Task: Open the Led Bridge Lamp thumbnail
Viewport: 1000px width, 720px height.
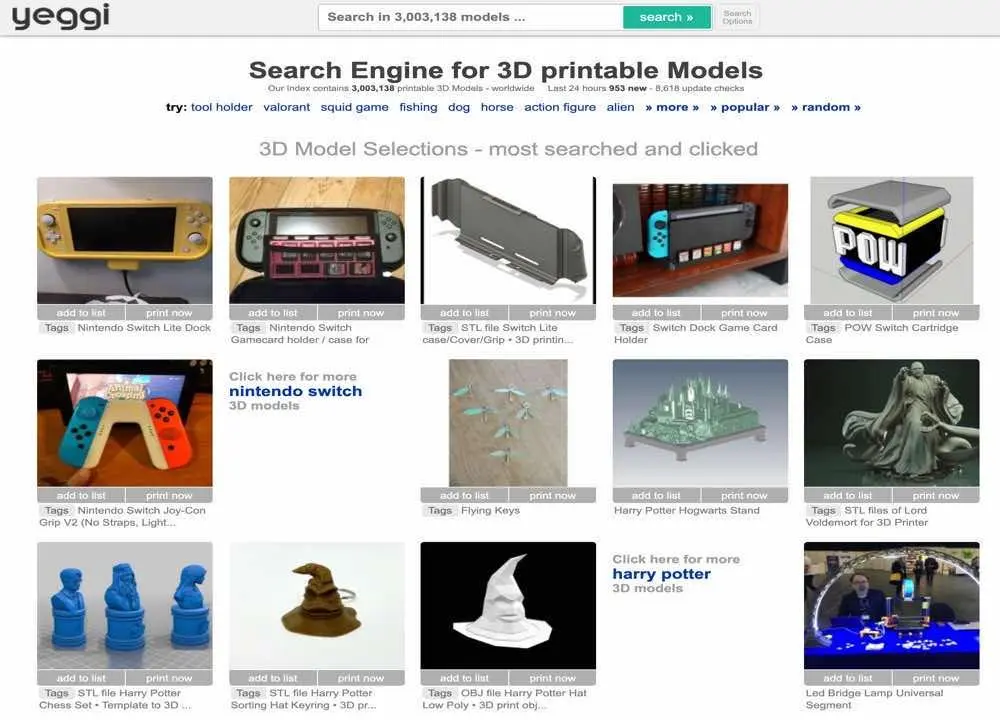Action: [892, 606]
